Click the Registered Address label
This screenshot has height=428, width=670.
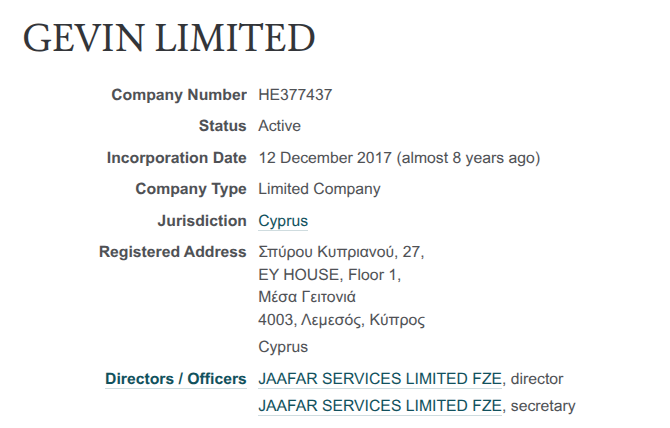click(172, 252)
